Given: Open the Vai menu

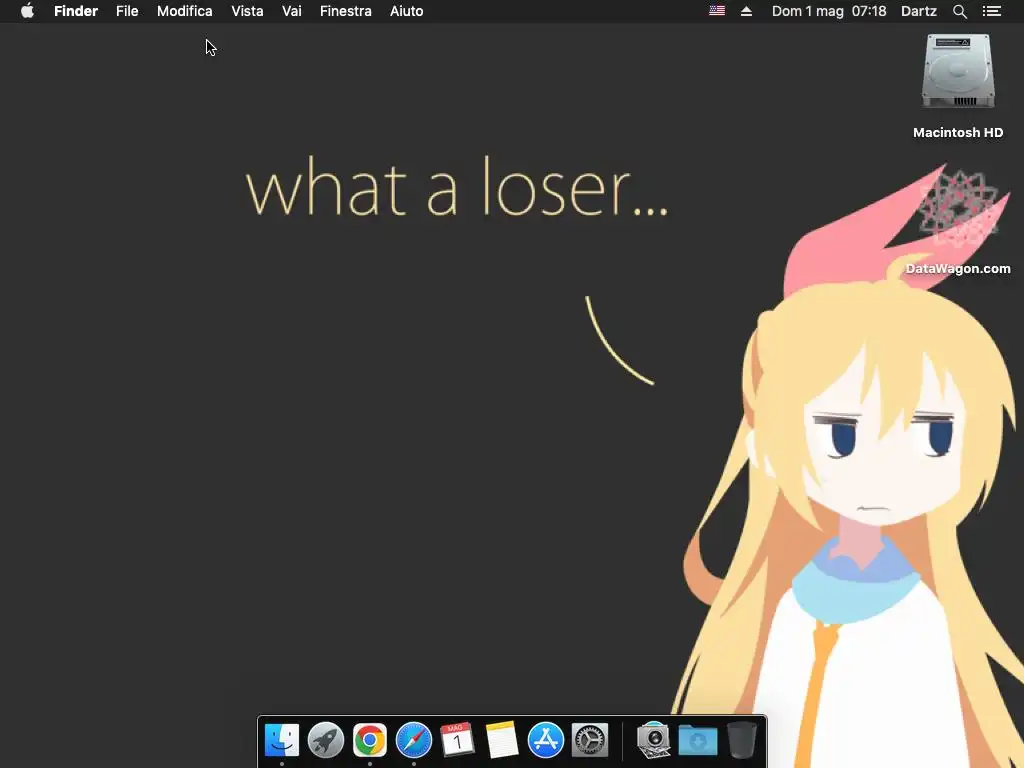Looking at the screenshot, I should click(x=291, y=11).
